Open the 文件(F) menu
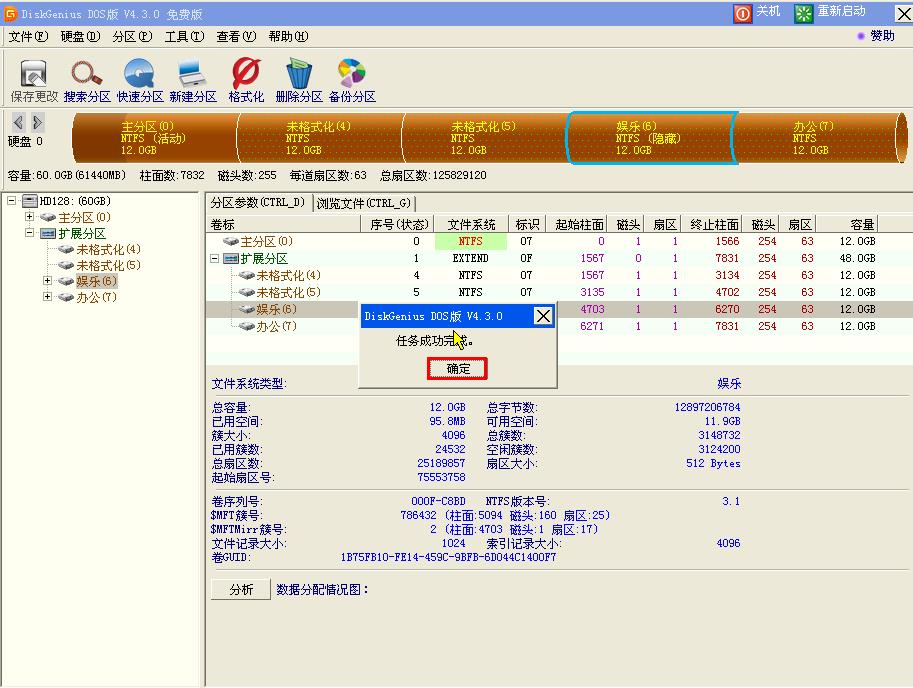Viewport: 913px width, 688px height. coord(28,37)
